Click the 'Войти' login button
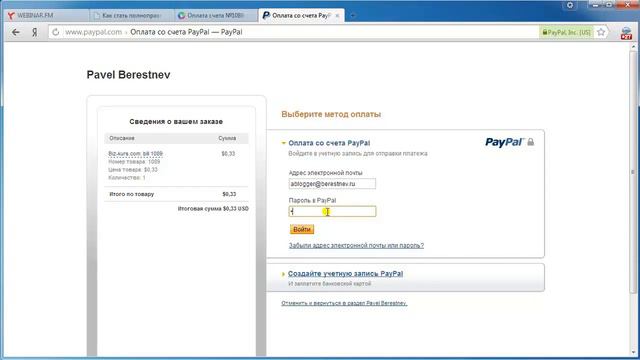This screenshot has width=640, height=360. [x=302, y=229]
